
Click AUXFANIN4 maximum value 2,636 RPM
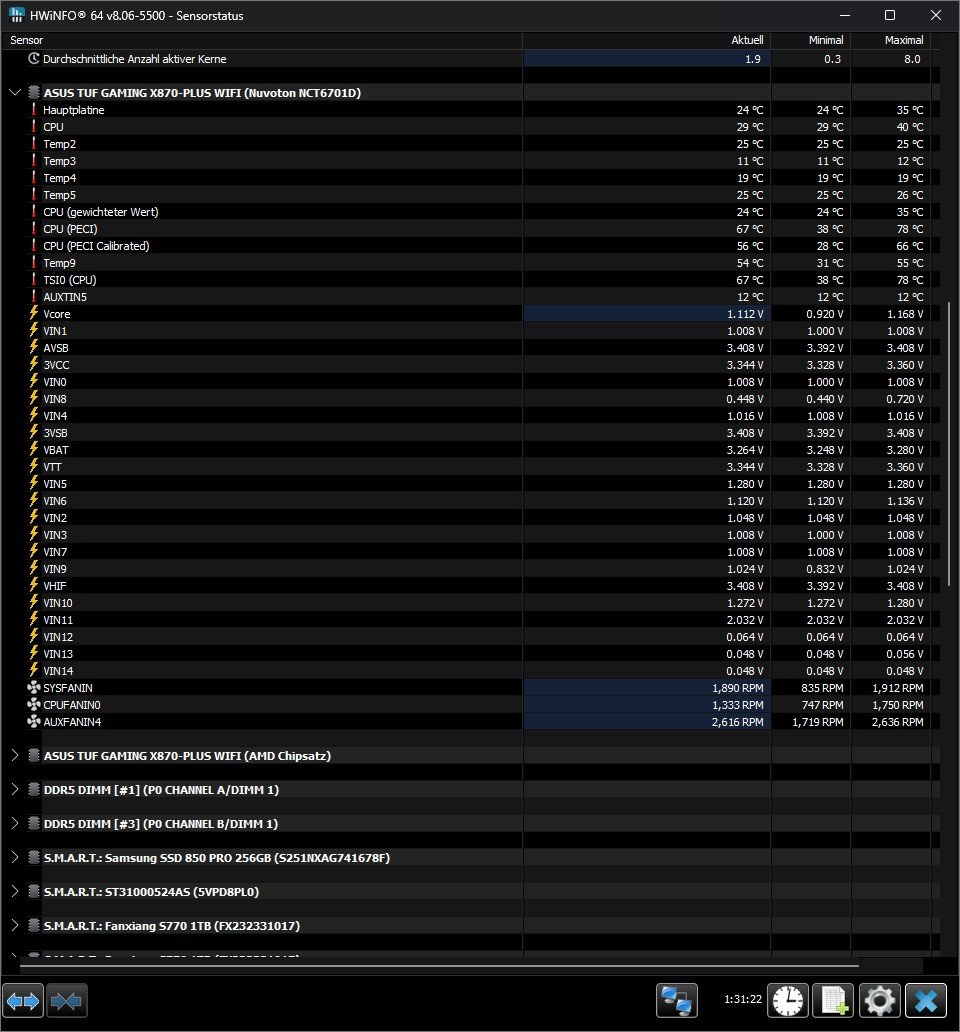[x=897, y=722]
